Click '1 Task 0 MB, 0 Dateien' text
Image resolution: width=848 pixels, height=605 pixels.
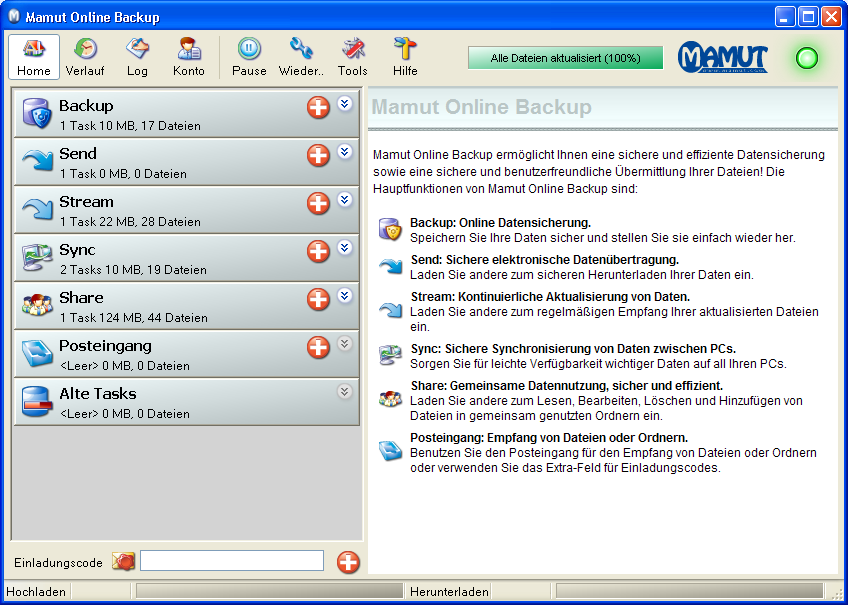pyautogui.click(x=123, y=174)
